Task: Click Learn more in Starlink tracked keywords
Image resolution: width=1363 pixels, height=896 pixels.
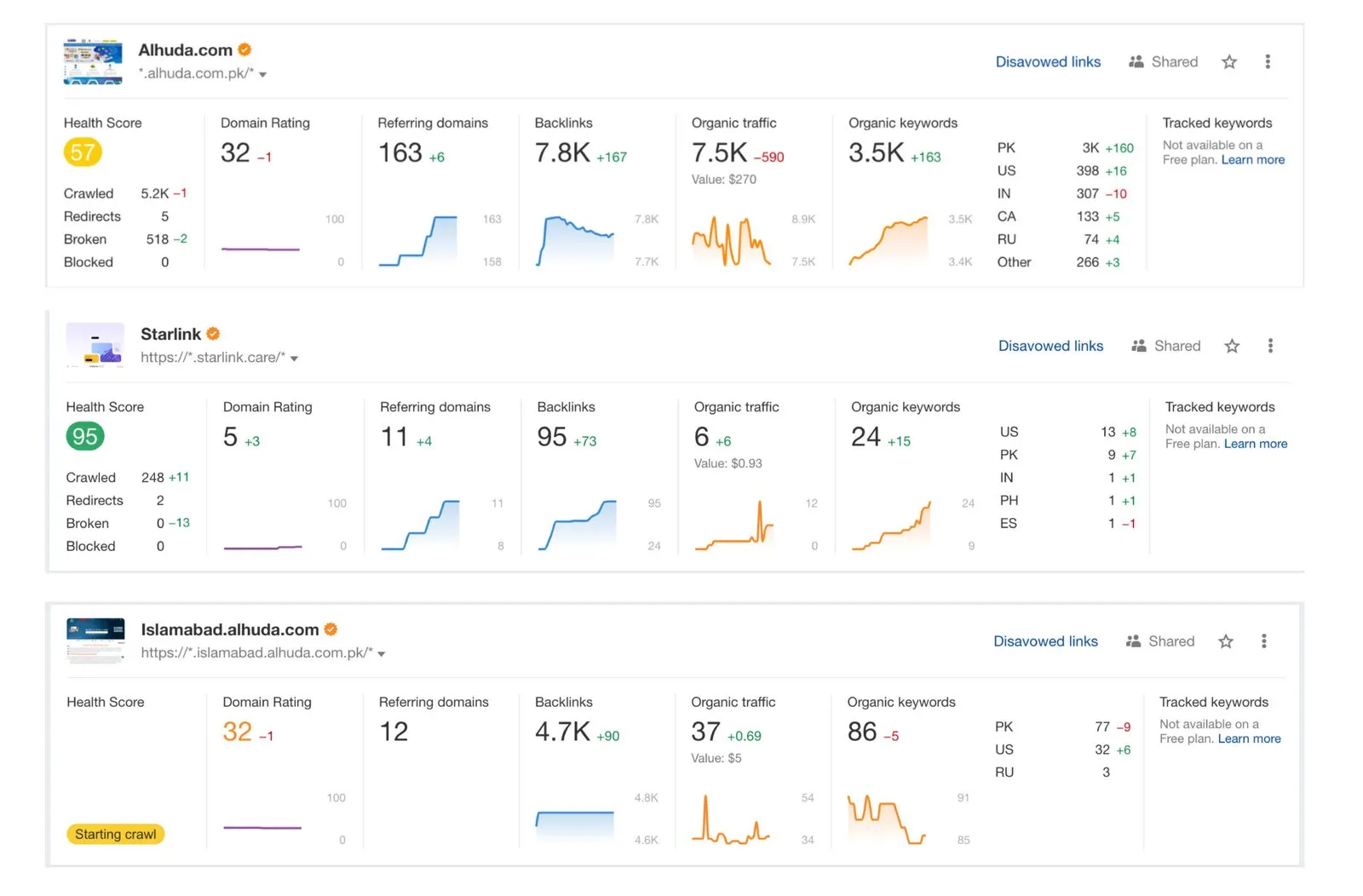Action: pyautogui.click(x=1256, y=444)
